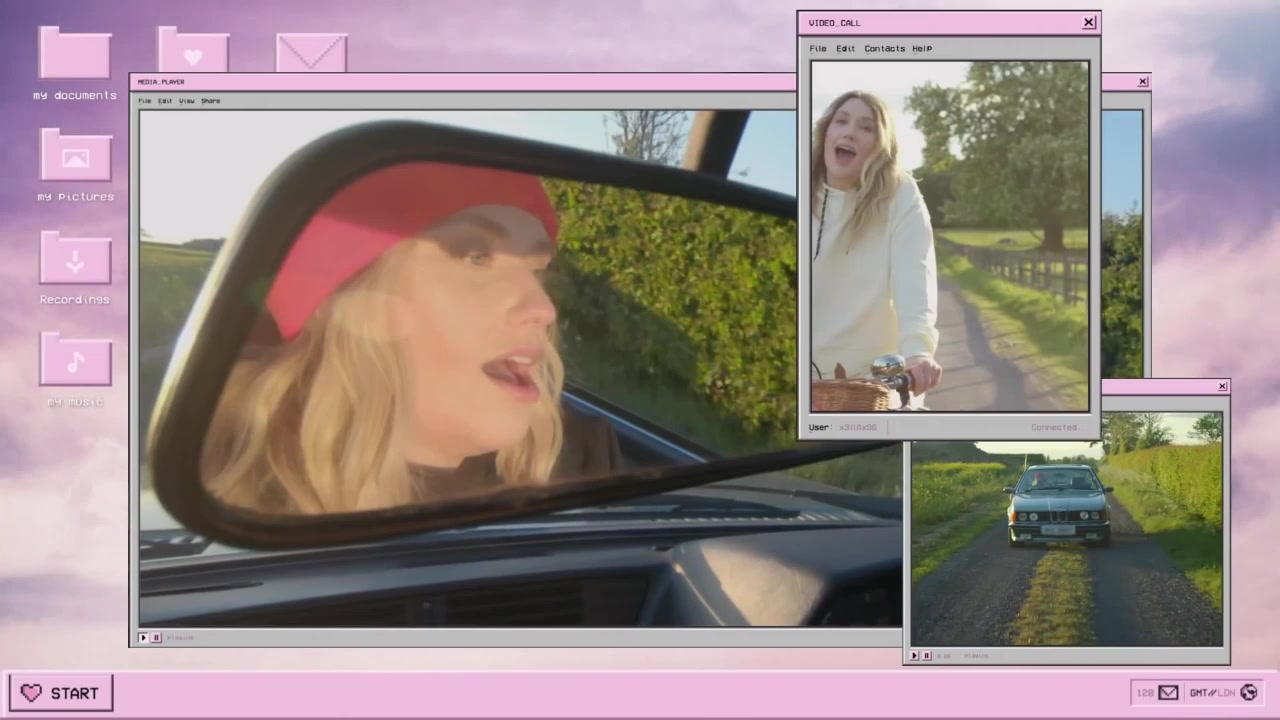Open Edit menu in Media Player

point(165,101)
